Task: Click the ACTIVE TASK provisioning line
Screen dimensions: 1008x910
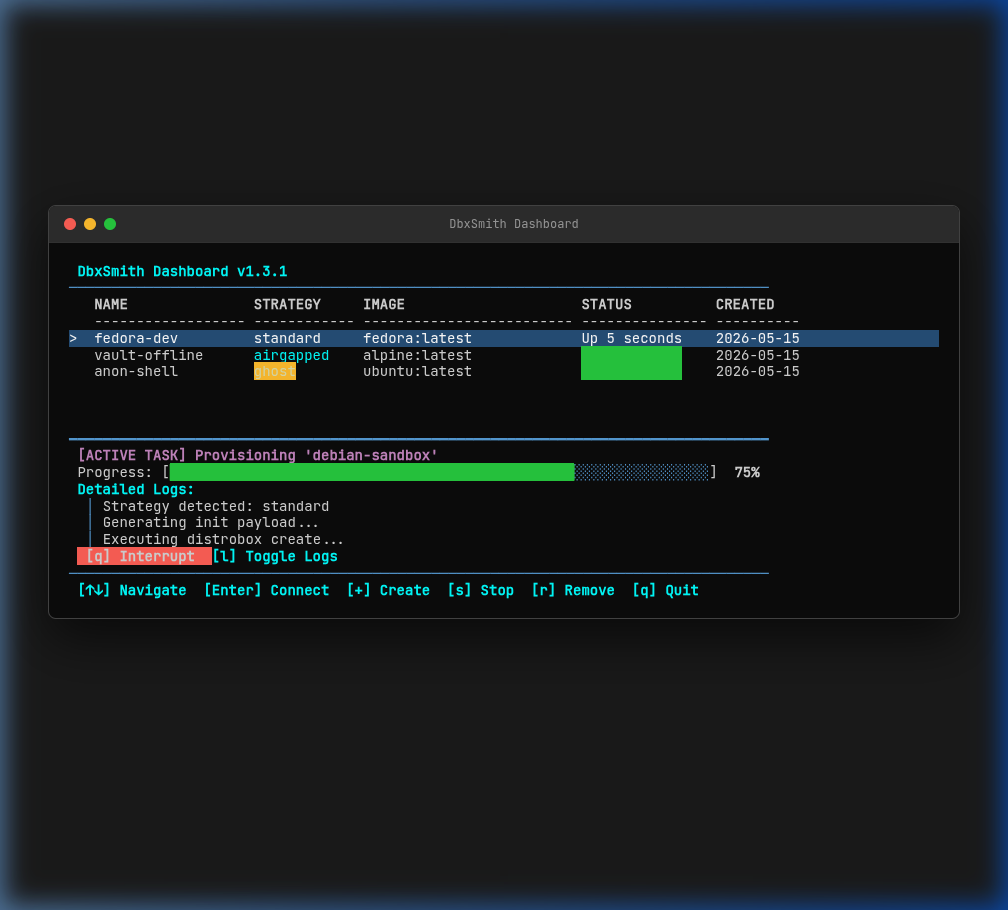Action: [258, 455]
